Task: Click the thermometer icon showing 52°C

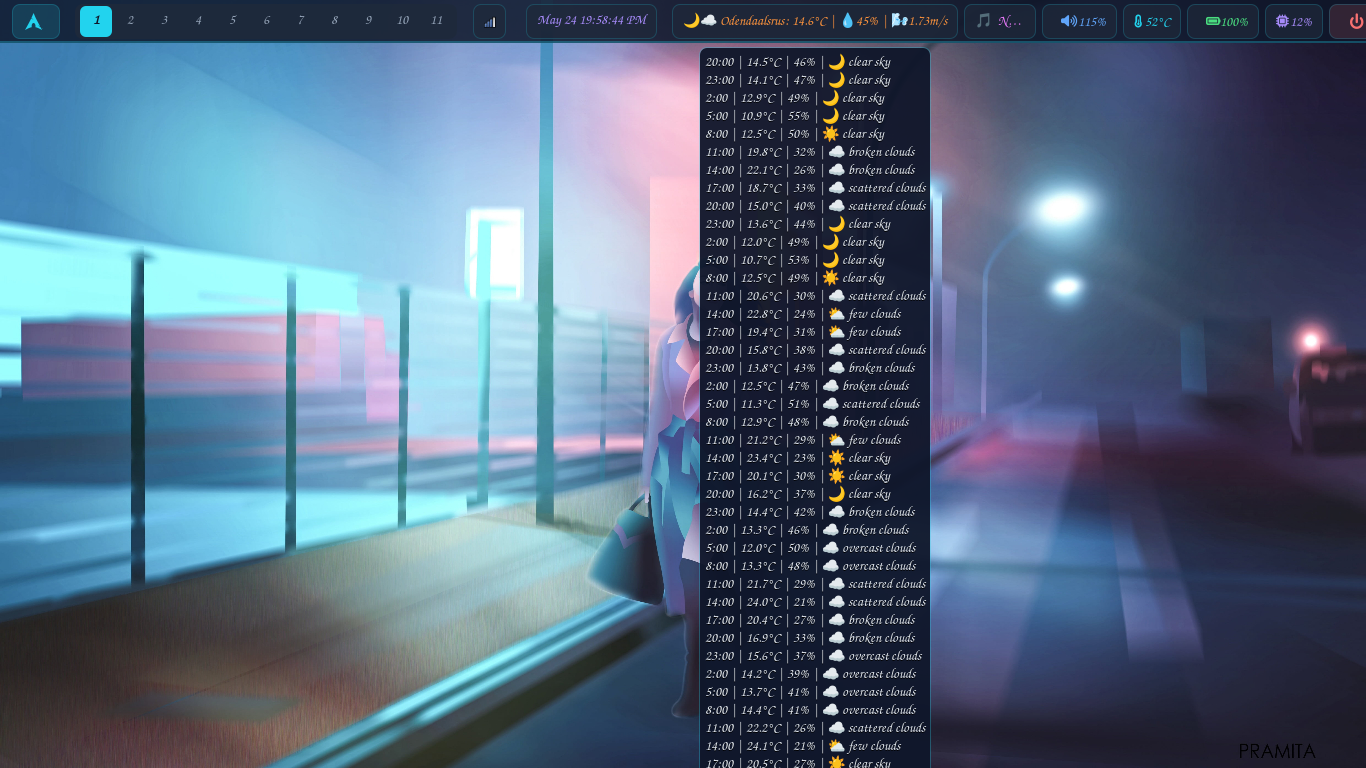Action: point(1138,22)
